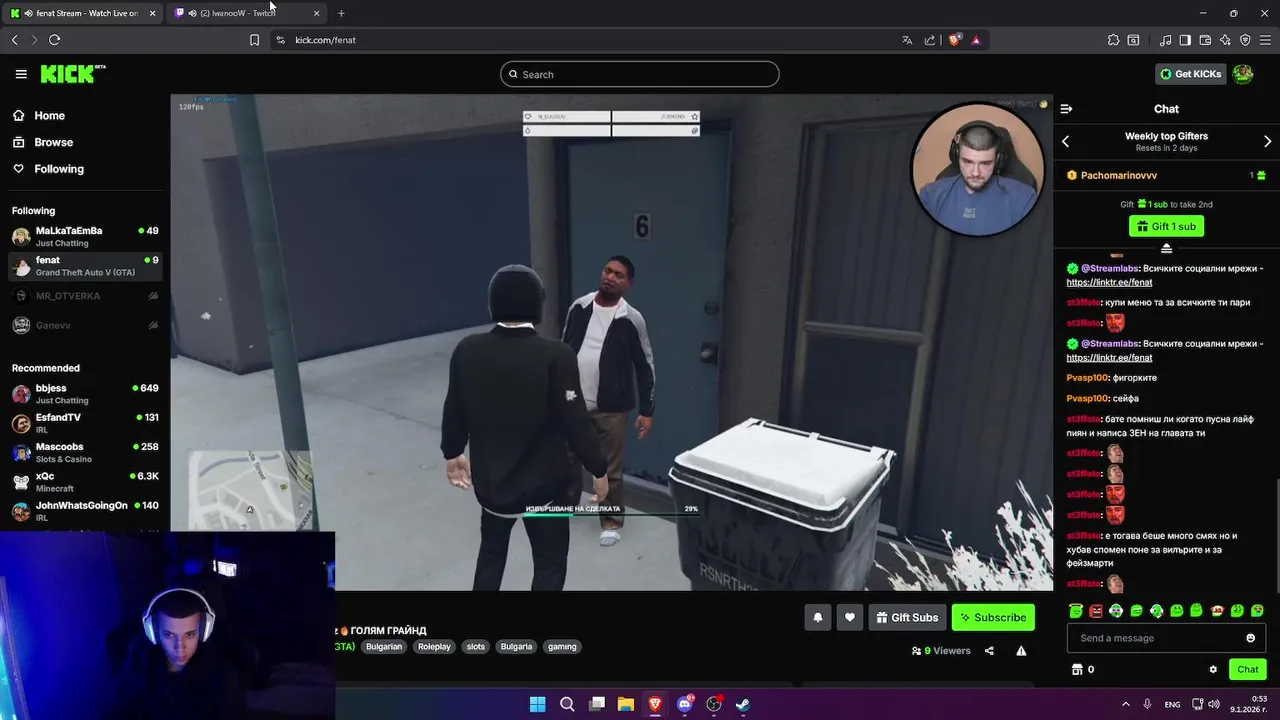1280x720 pixels.
Task: Open Ganevv offline channel
Action: click(x=85, y=325)
